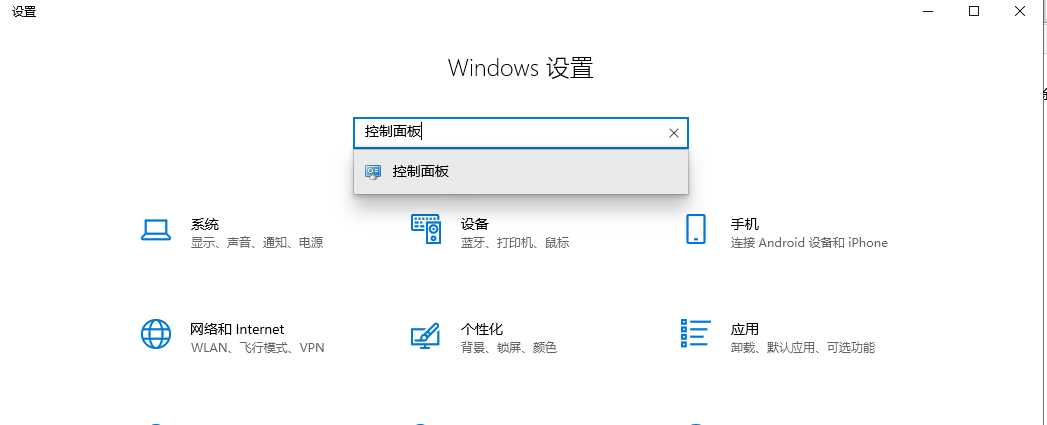Image resolution: width=1047 pixels, height=425 pixels.
Task: Select the 控制面板 search suggestion text
Action: (421, 172)
